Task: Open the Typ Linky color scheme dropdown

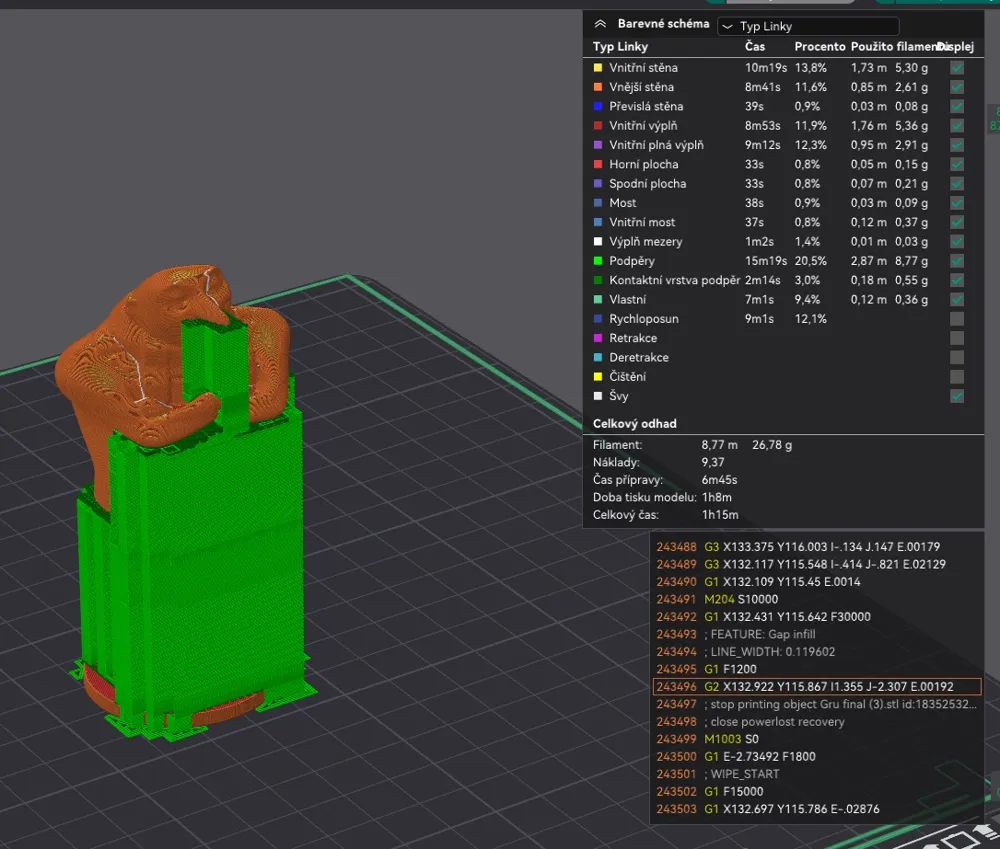Action: [809, 26]
